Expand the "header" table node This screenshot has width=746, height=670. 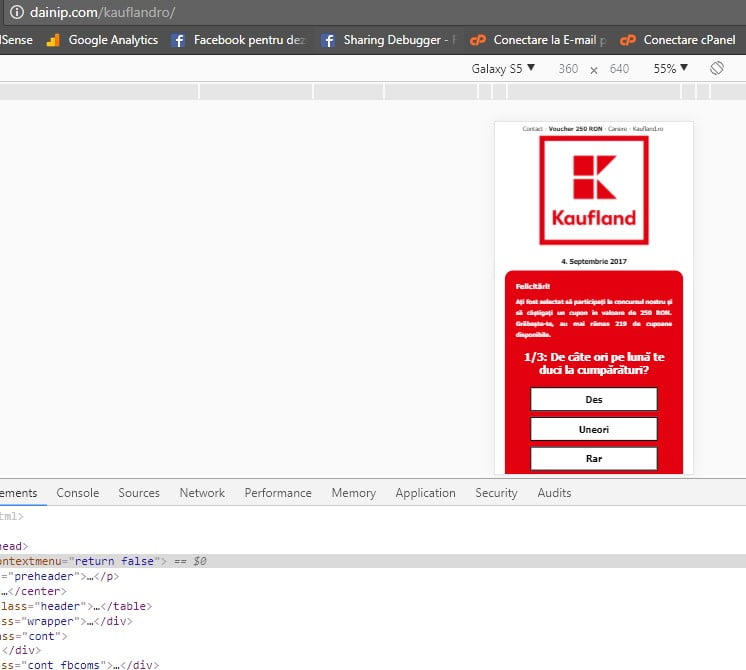tap(76, 606)
